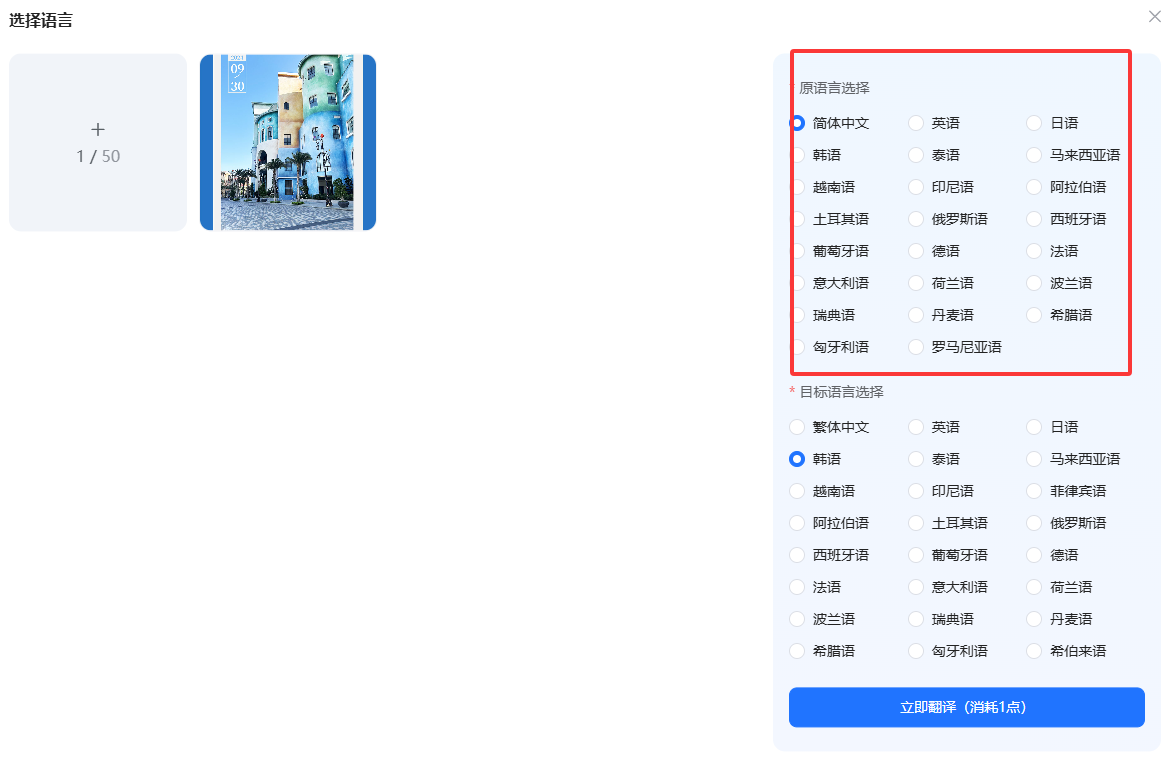Select 简体中文 as source language
Screen dimensions: 1175x758
(x=797, y=123)
